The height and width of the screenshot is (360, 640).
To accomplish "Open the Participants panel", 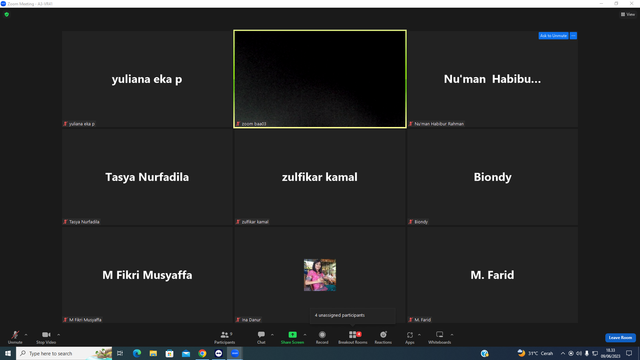I will (x=224, y=338).
